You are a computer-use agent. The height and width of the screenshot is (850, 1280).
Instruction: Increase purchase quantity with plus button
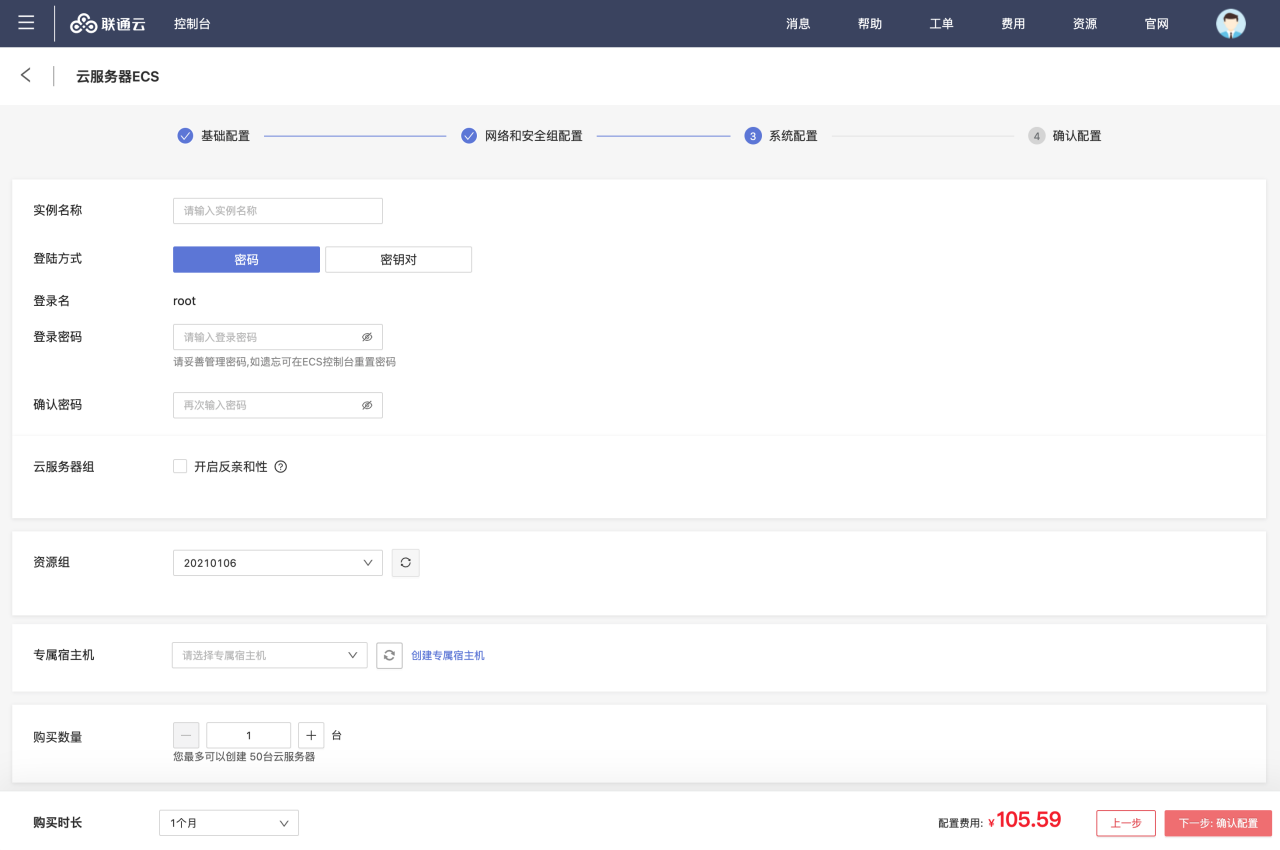(x=310, y=735)
